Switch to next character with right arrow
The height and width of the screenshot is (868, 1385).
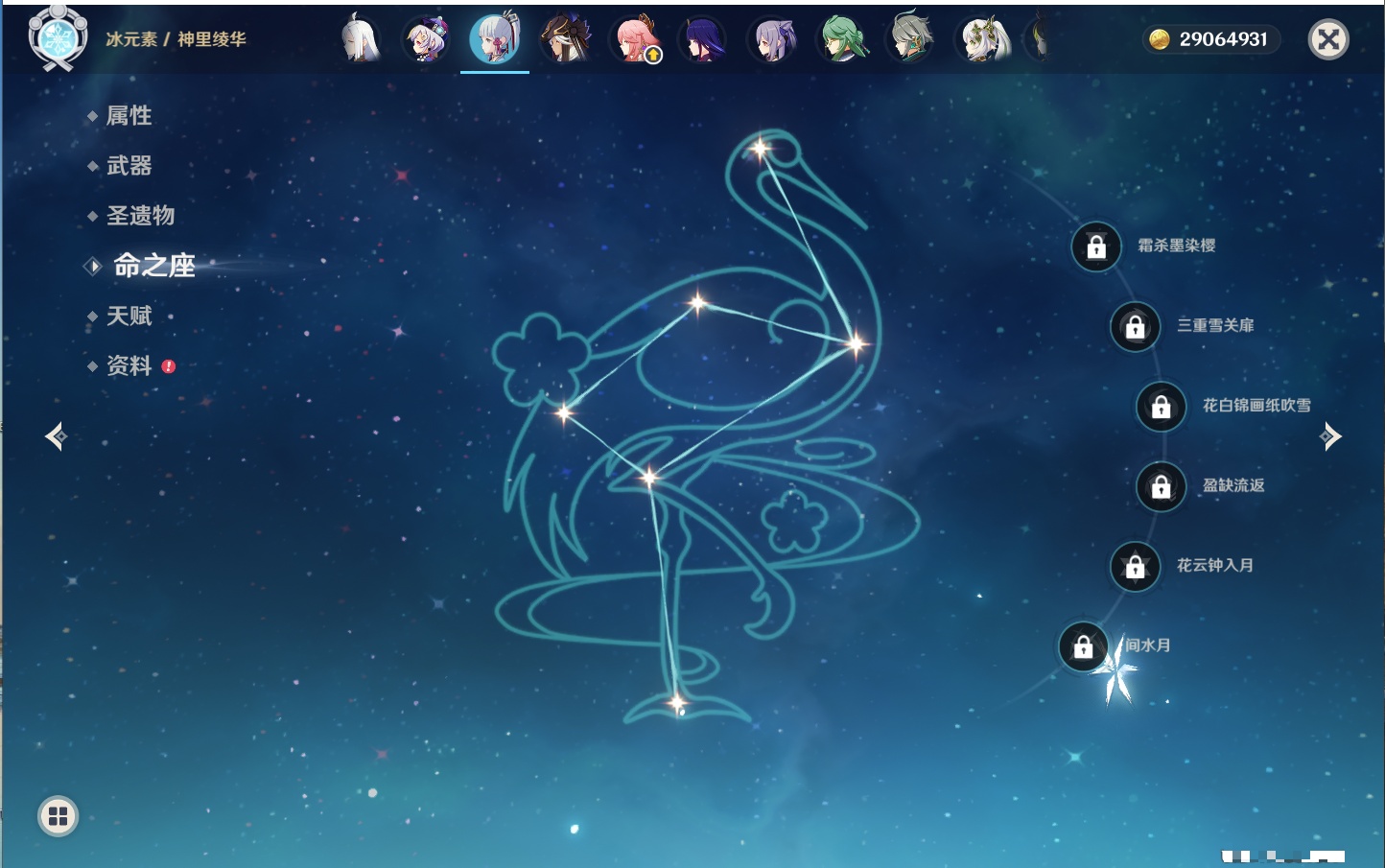tap(1330, 436)
